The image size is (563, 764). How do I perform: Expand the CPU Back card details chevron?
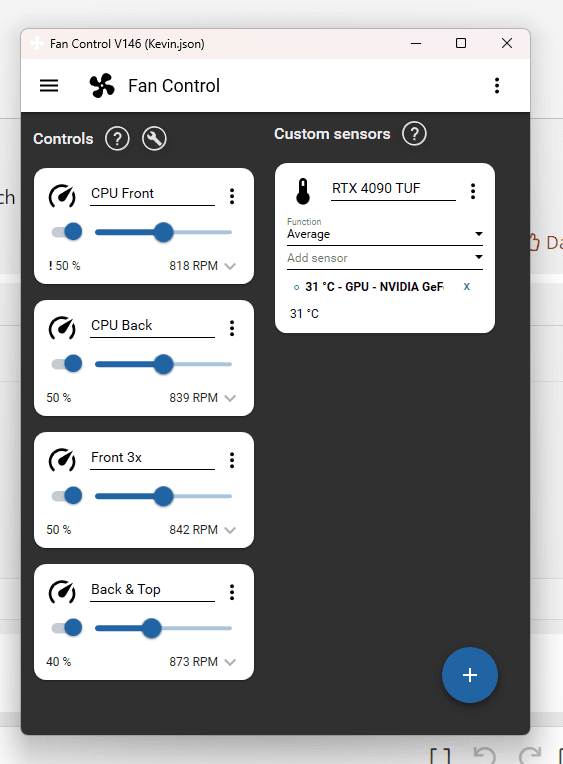tap(230, 398)
